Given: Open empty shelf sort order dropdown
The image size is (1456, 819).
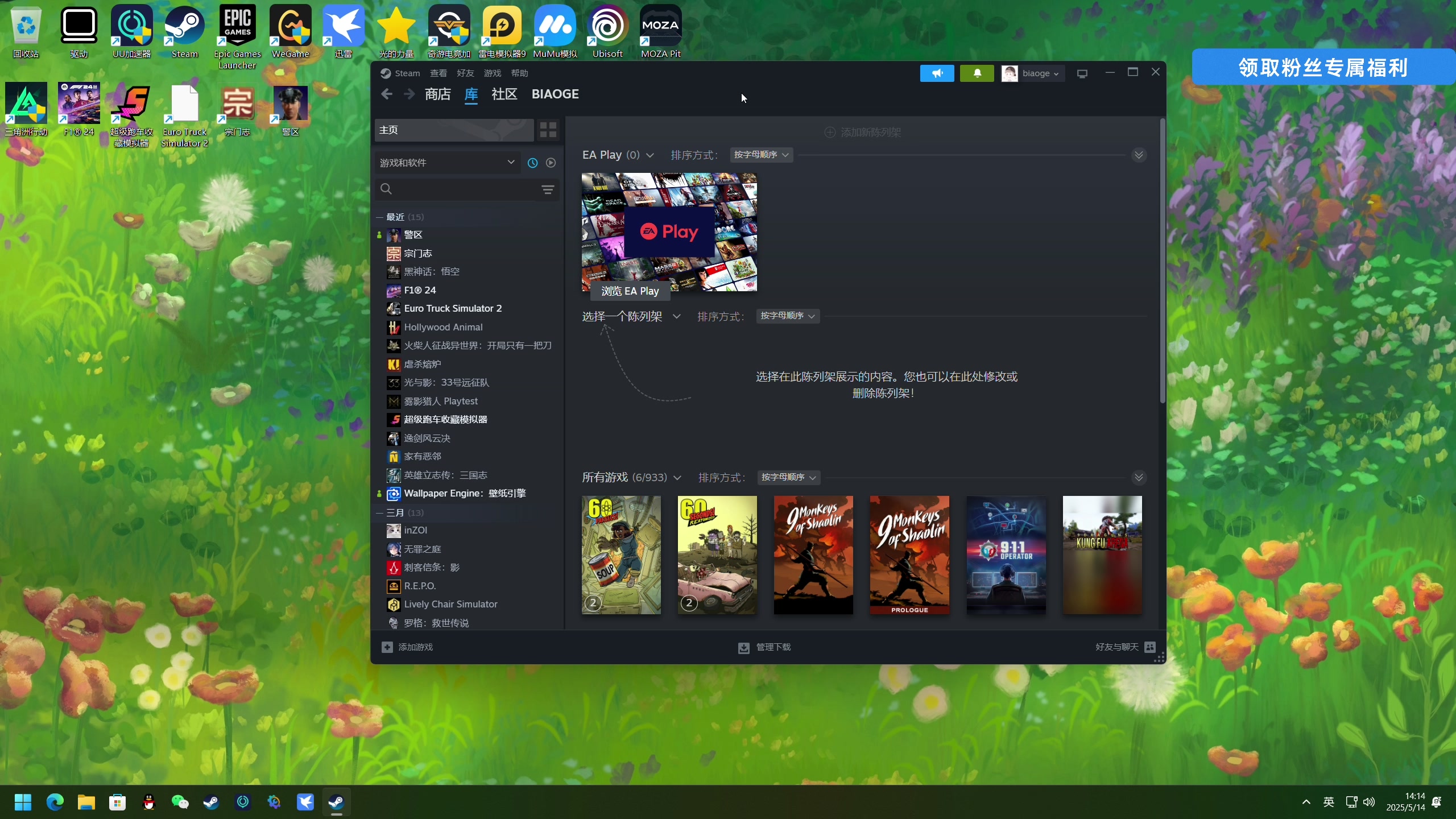Looking at the screenshot, I should (788, 316).
